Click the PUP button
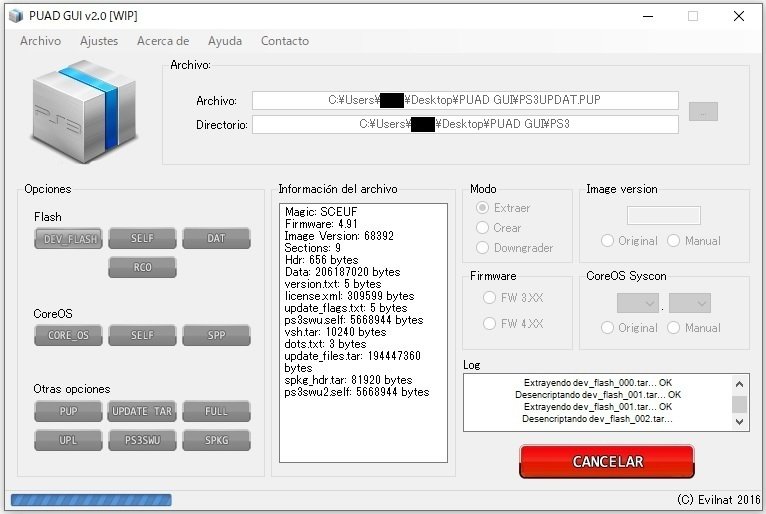The width and height of the screenshot is (766, 514). click(68, 411)
